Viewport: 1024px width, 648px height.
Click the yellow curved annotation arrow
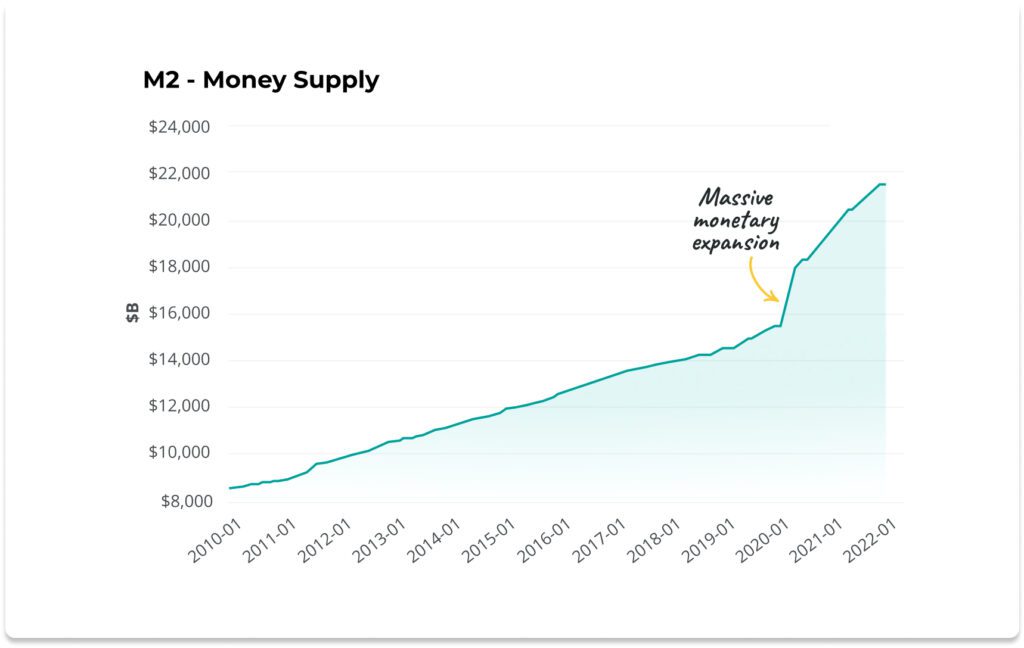[x=762, y=279]
